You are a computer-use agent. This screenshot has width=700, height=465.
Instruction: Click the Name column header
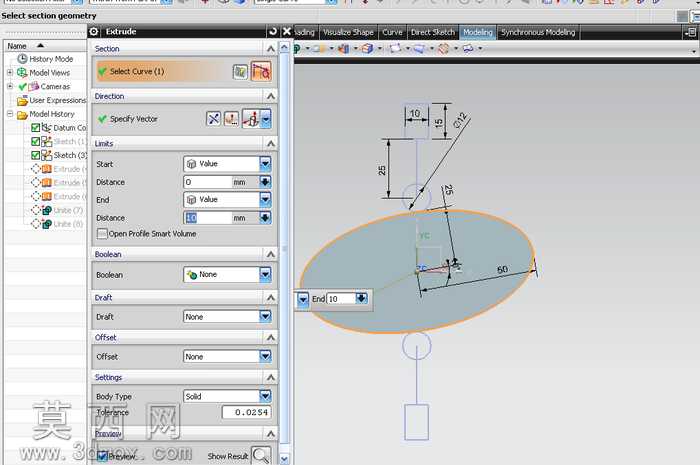click(45, 46)
